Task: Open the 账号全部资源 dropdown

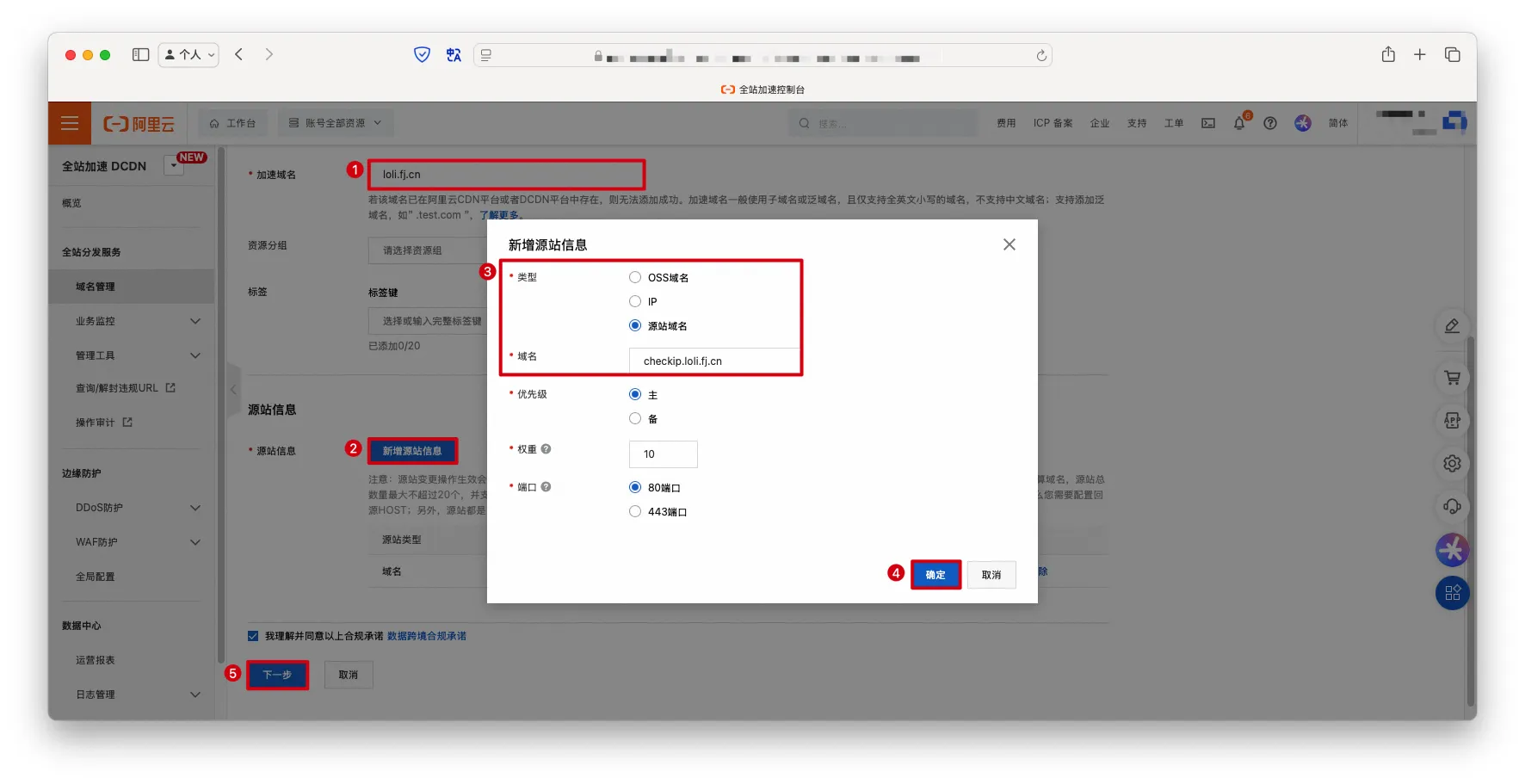Action: click(x=335, y=123)
